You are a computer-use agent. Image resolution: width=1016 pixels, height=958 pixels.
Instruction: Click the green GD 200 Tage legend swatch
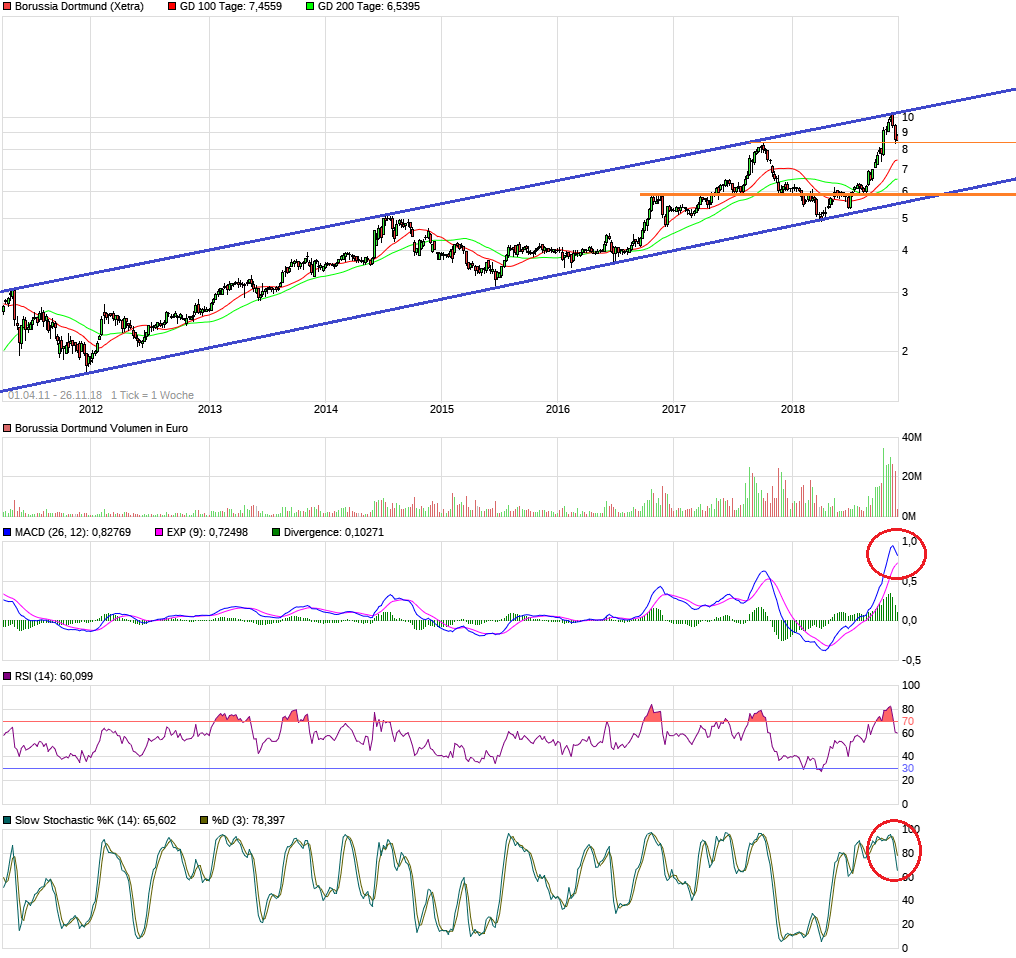click(310, 6)
